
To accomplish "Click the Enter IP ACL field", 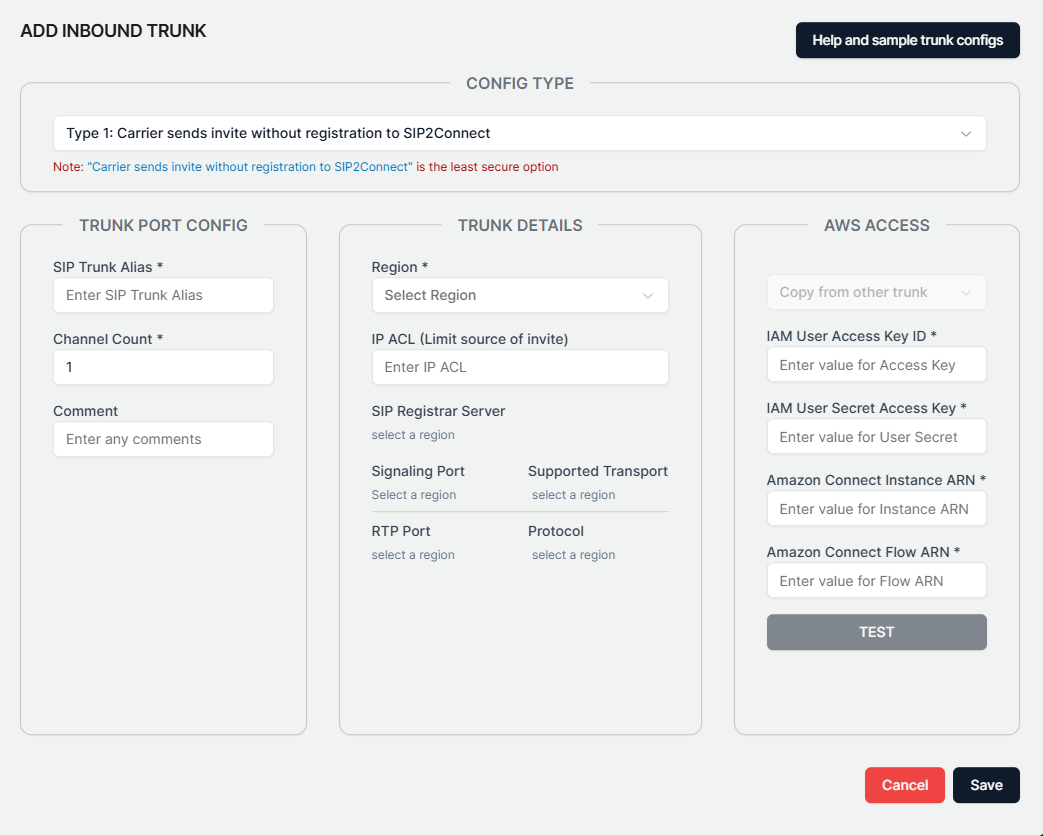I will pyautogui.click(x=520, y=367).
